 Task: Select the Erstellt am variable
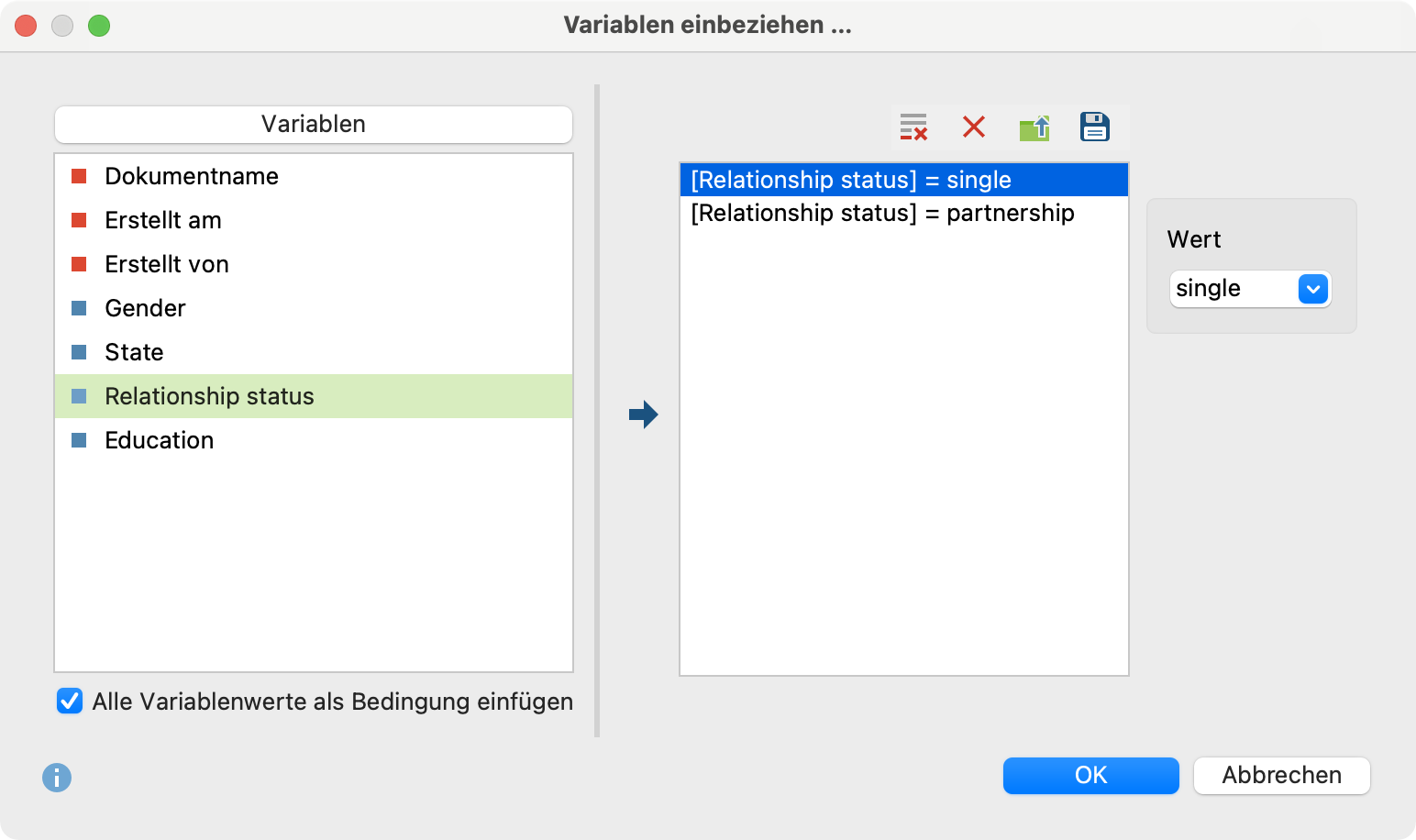point(314,220)
